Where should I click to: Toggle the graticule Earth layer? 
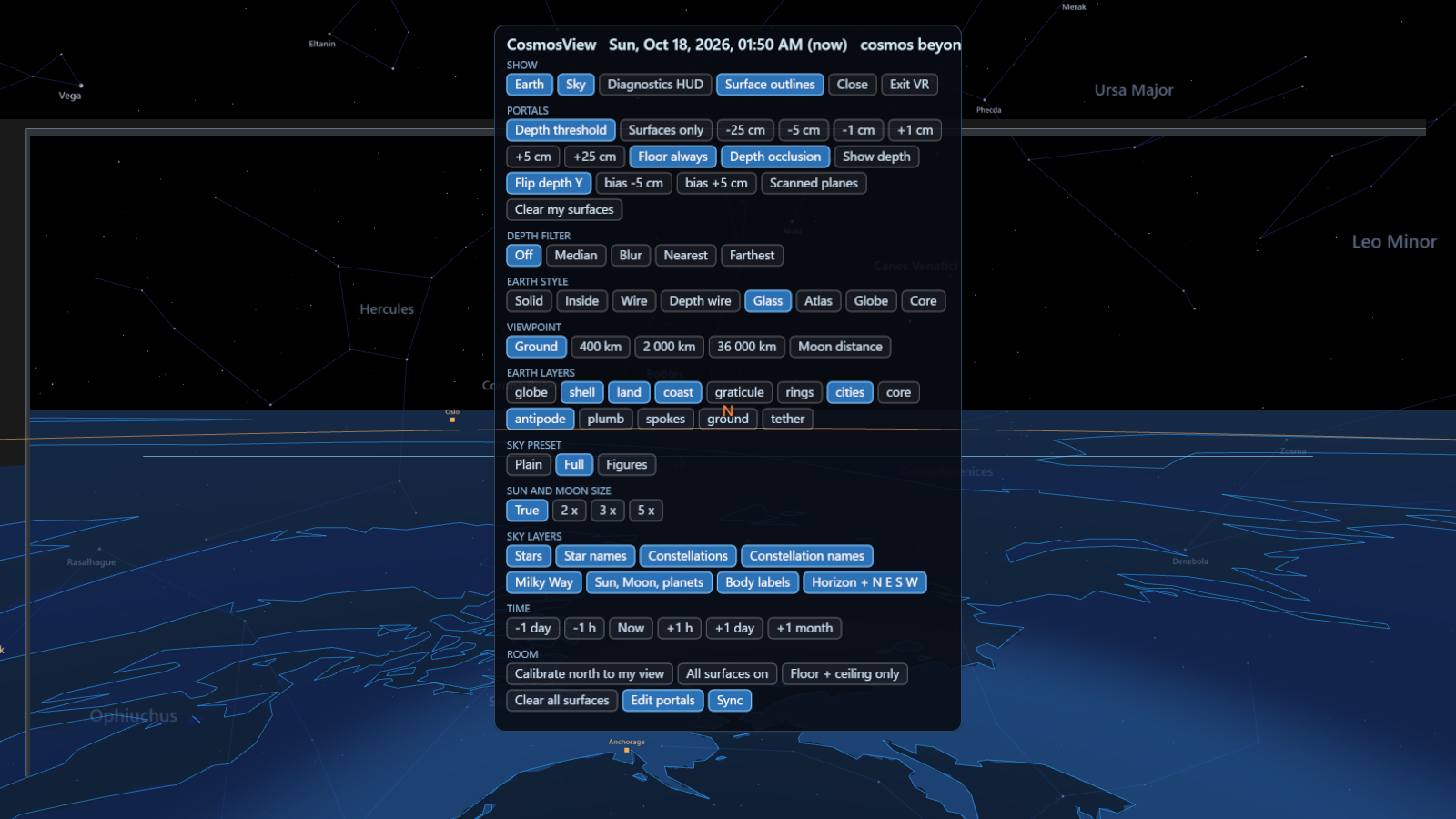coord(739,392)
